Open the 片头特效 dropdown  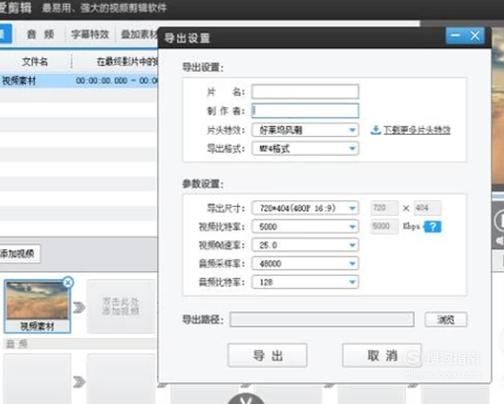(x=305, y=130)
